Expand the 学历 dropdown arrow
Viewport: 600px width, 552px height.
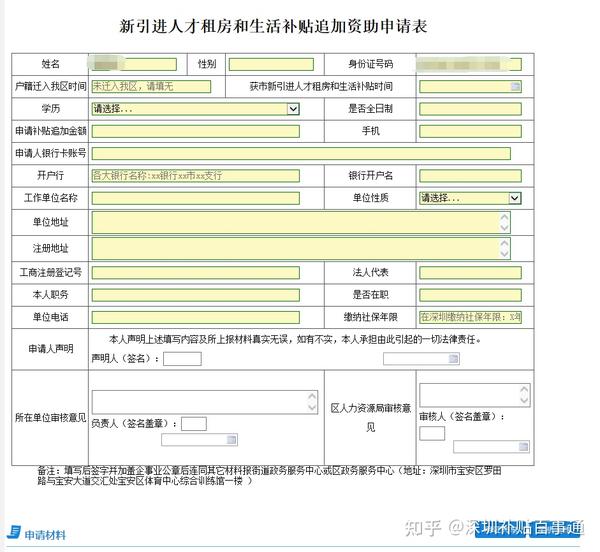point(293,109)
